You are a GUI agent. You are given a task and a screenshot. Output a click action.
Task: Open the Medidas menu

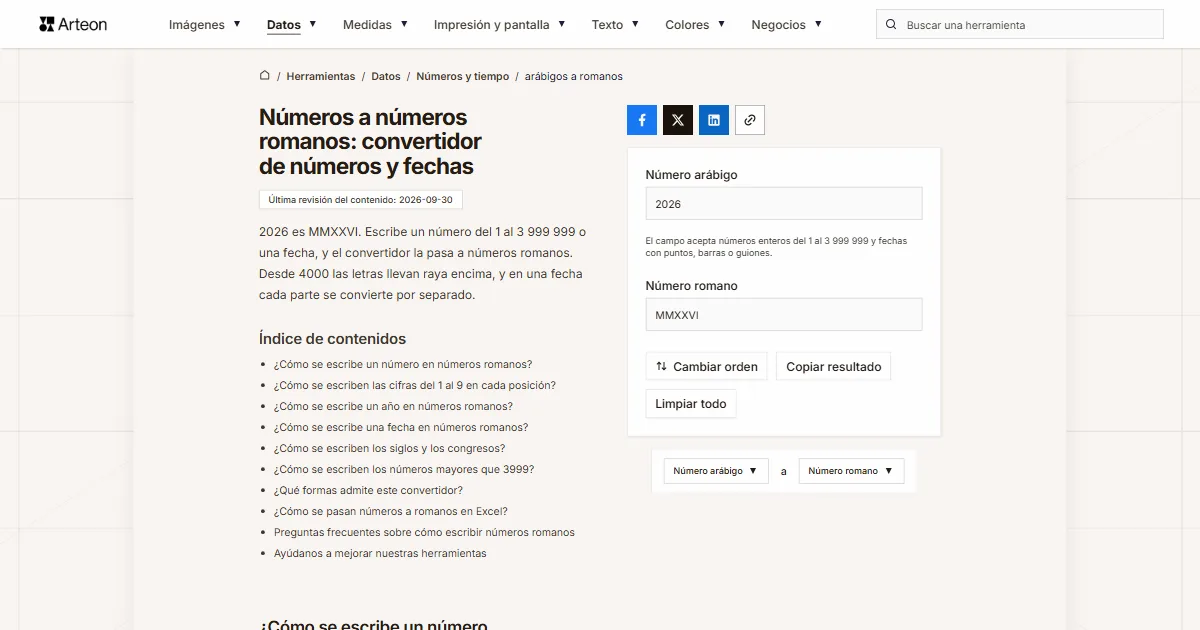tap(375, 25)
